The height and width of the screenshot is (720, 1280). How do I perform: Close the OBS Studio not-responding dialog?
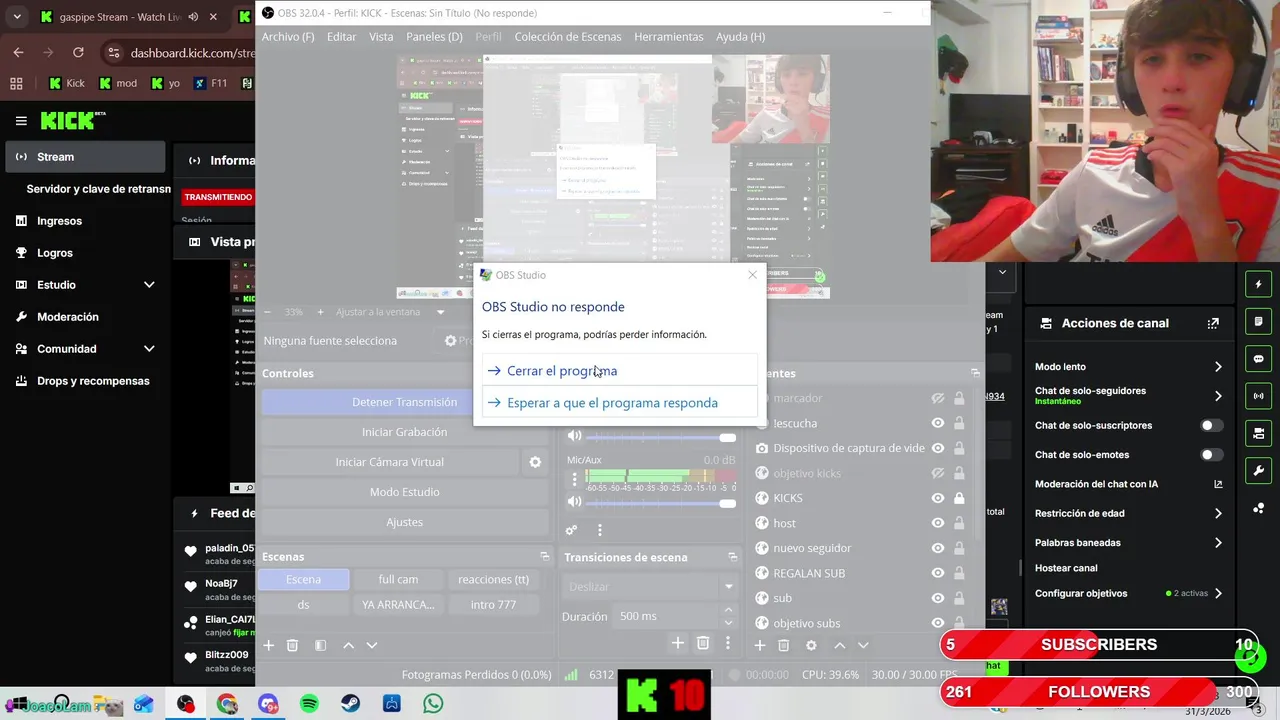752,275
